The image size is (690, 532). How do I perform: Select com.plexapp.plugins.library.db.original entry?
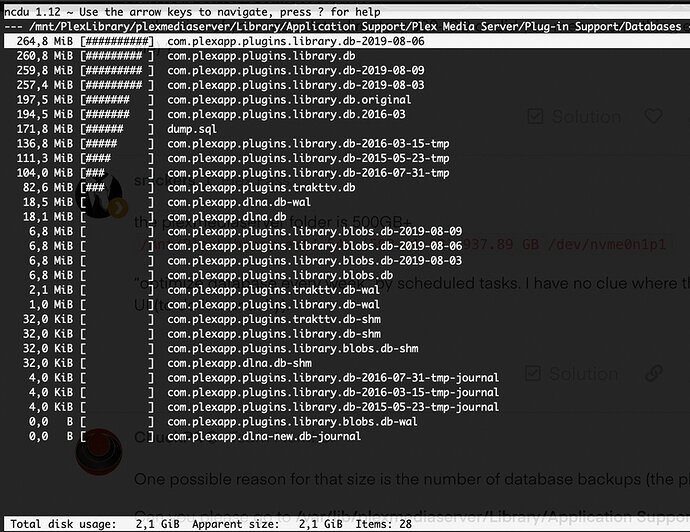[289, 99]
